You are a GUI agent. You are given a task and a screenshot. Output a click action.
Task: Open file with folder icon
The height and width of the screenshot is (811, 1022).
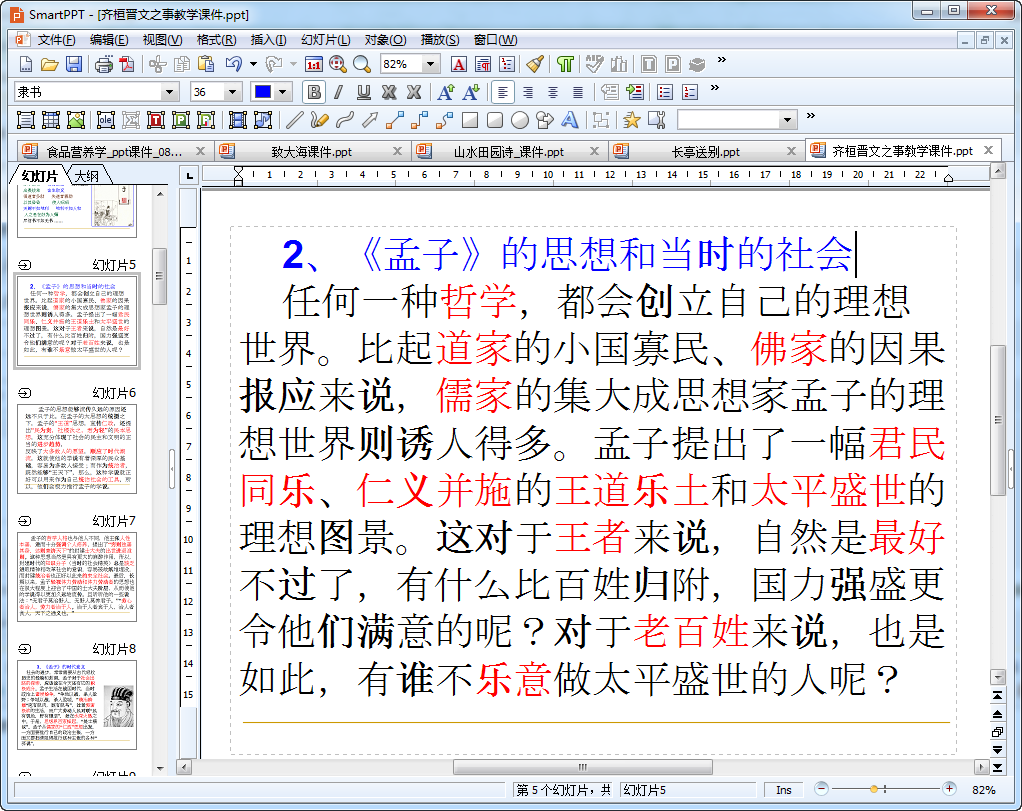click(50, 64)
